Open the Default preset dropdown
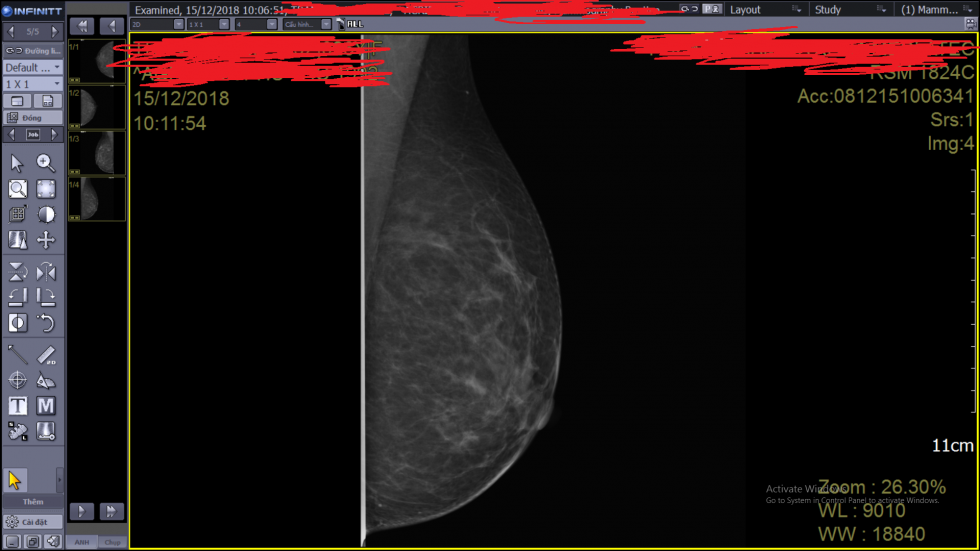Screen dimensions: 980x551 (x=32, y=67)
